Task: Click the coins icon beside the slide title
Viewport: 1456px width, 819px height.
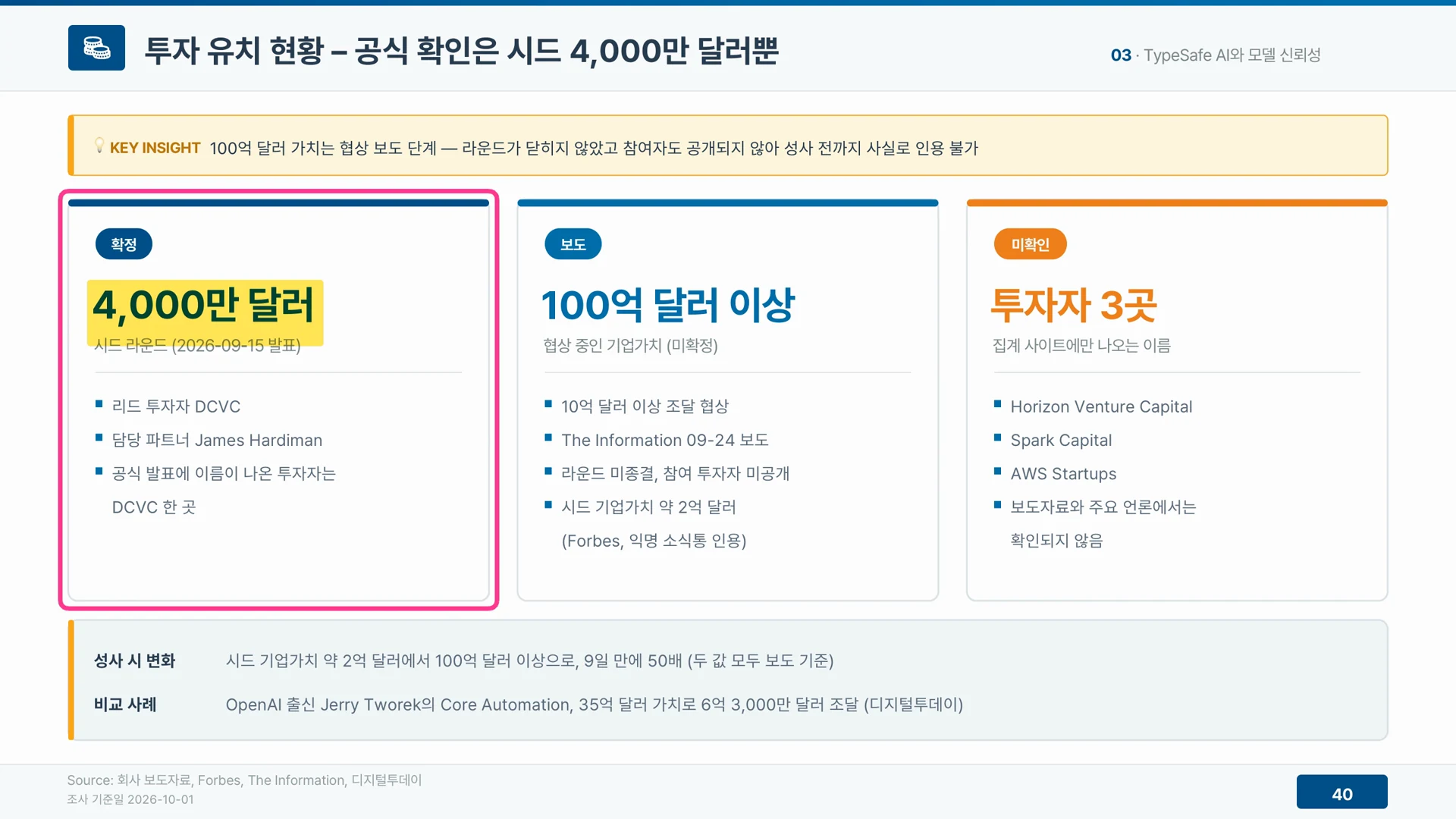Action: tap(96, 48)
